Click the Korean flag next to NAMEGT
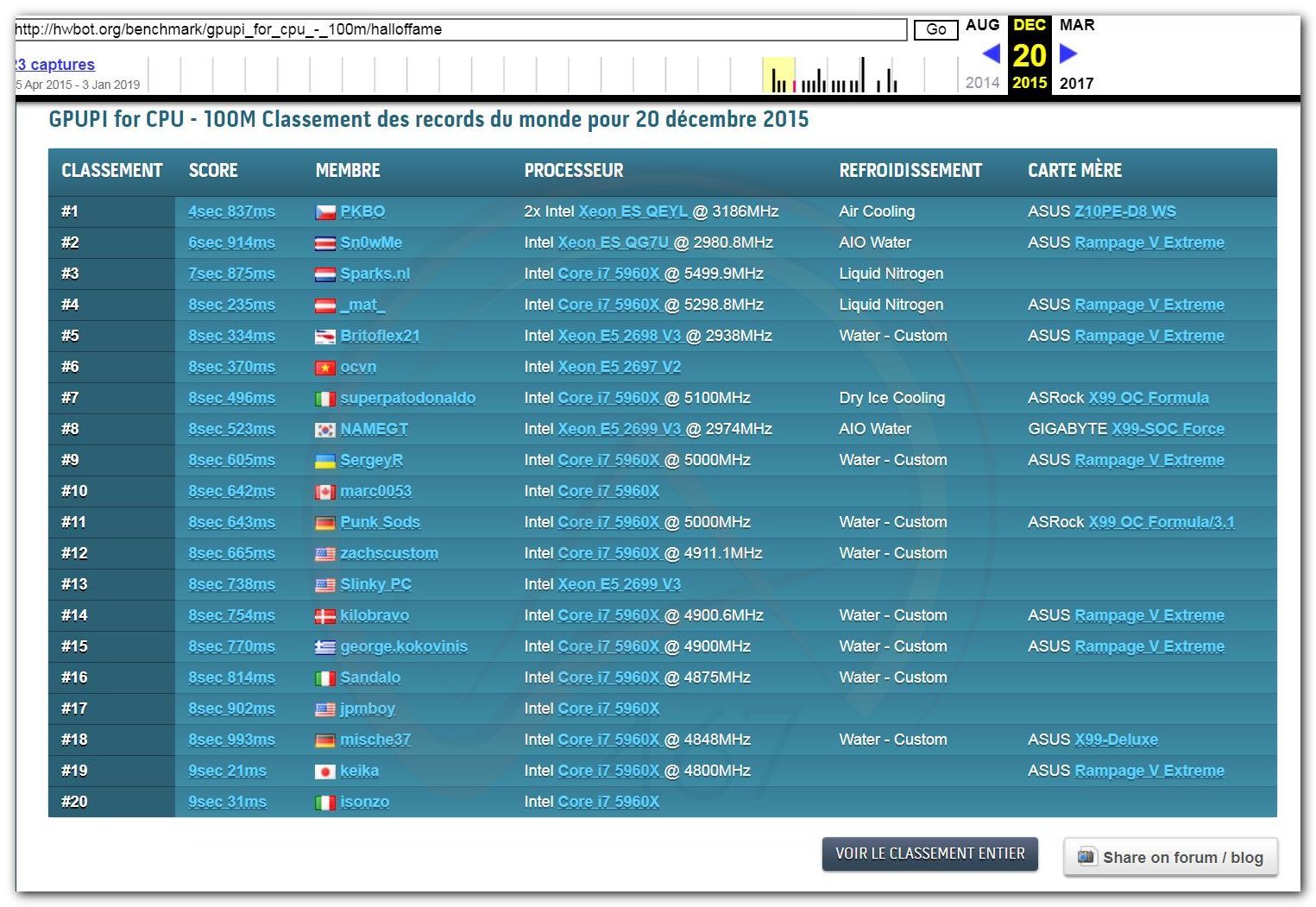 pos(324,430)
